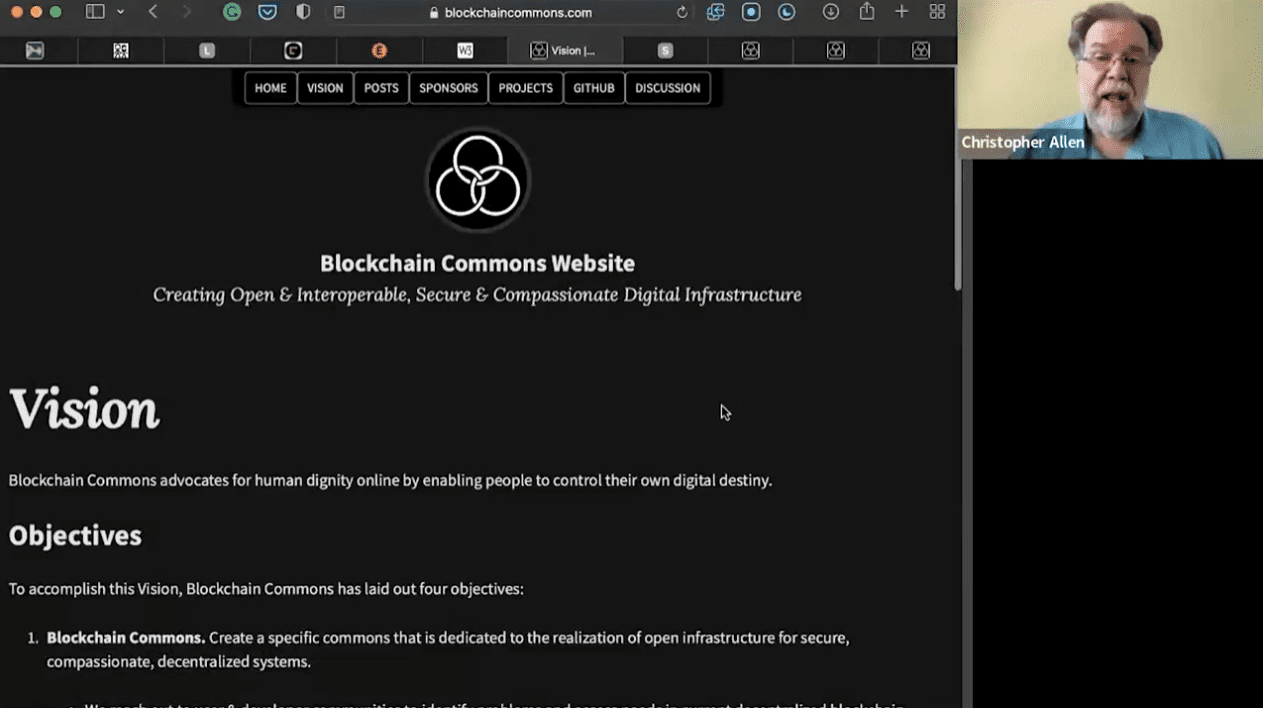The width and height of the screenshot is (1263, 708).
Task: Open the sidebar options dropdown chevron
Action: coord(121,12)
